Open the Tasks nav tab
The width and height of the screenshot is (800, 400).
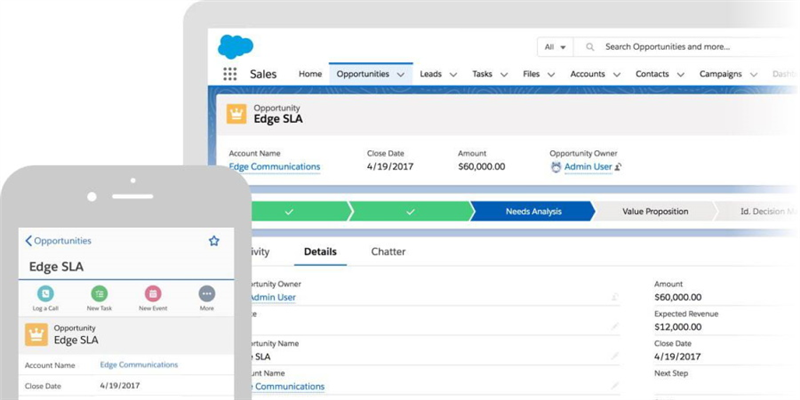point(482,74)
